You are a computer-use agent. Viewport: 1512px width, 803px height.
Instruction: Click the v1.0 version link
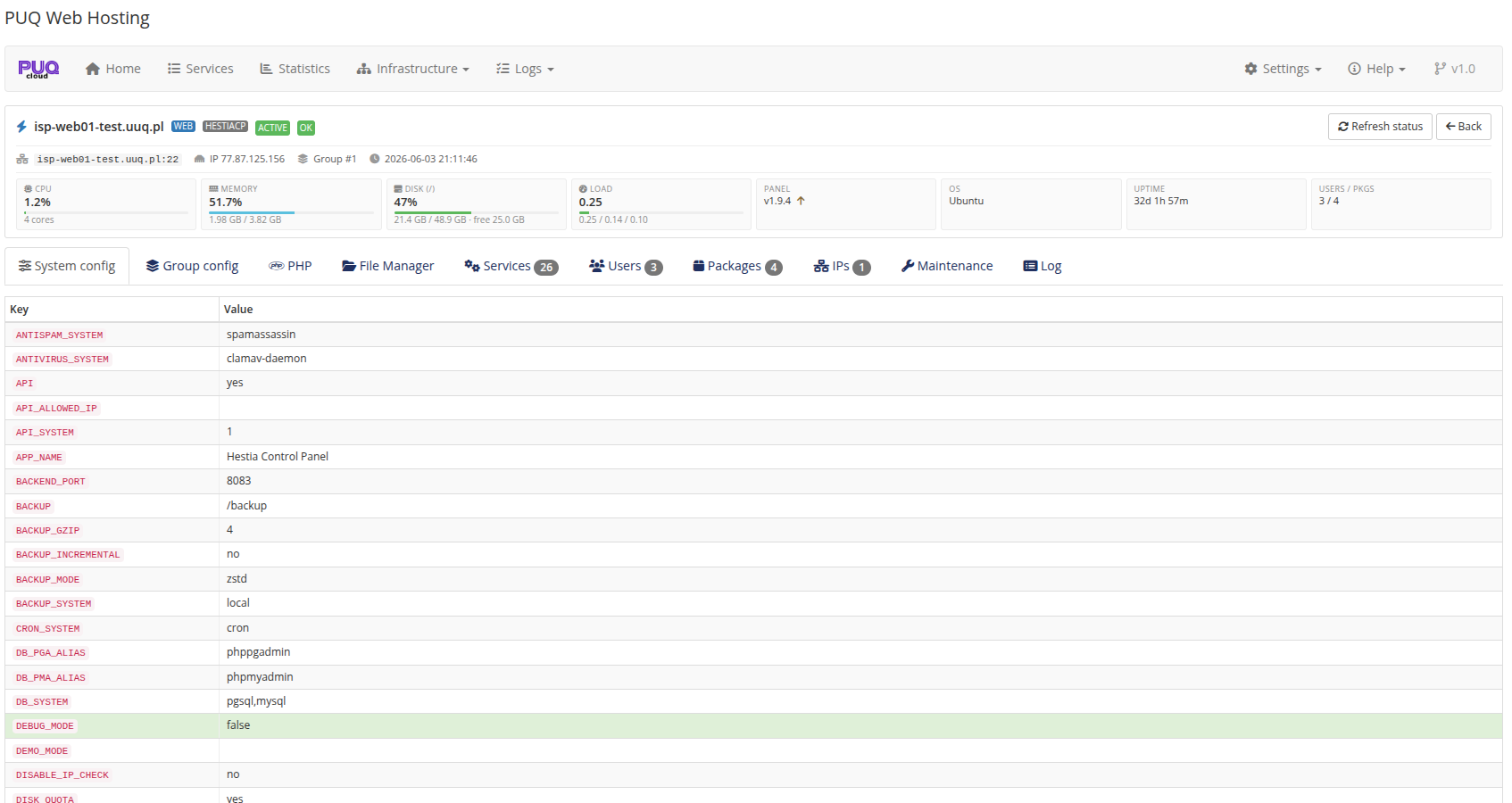pyautogui.click(x=1455, y=69)
